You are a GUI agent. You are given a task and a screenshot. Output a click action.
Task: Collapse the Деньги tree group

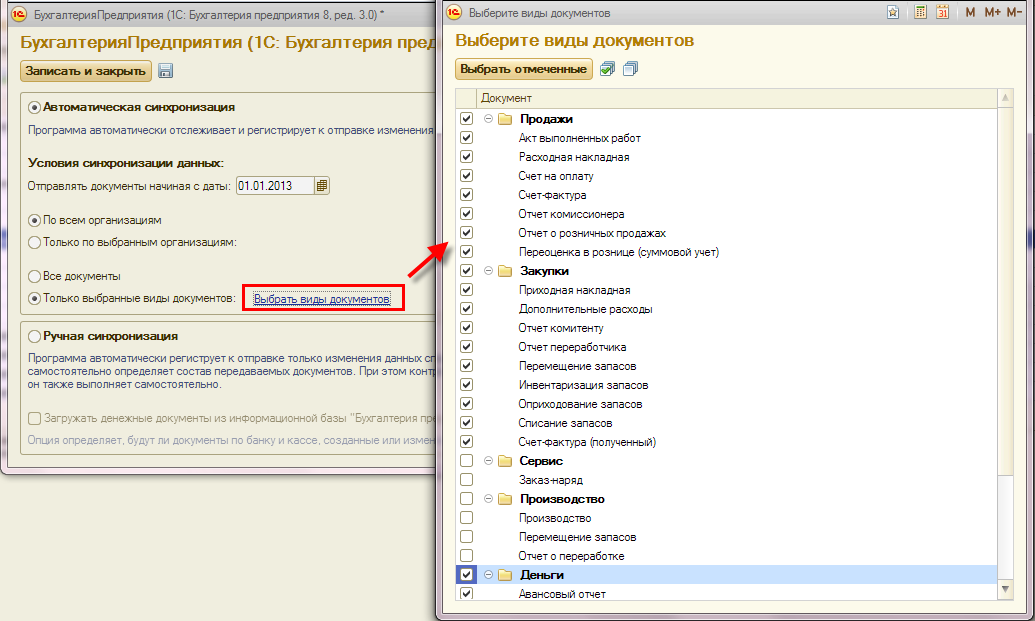pos(488,575)
